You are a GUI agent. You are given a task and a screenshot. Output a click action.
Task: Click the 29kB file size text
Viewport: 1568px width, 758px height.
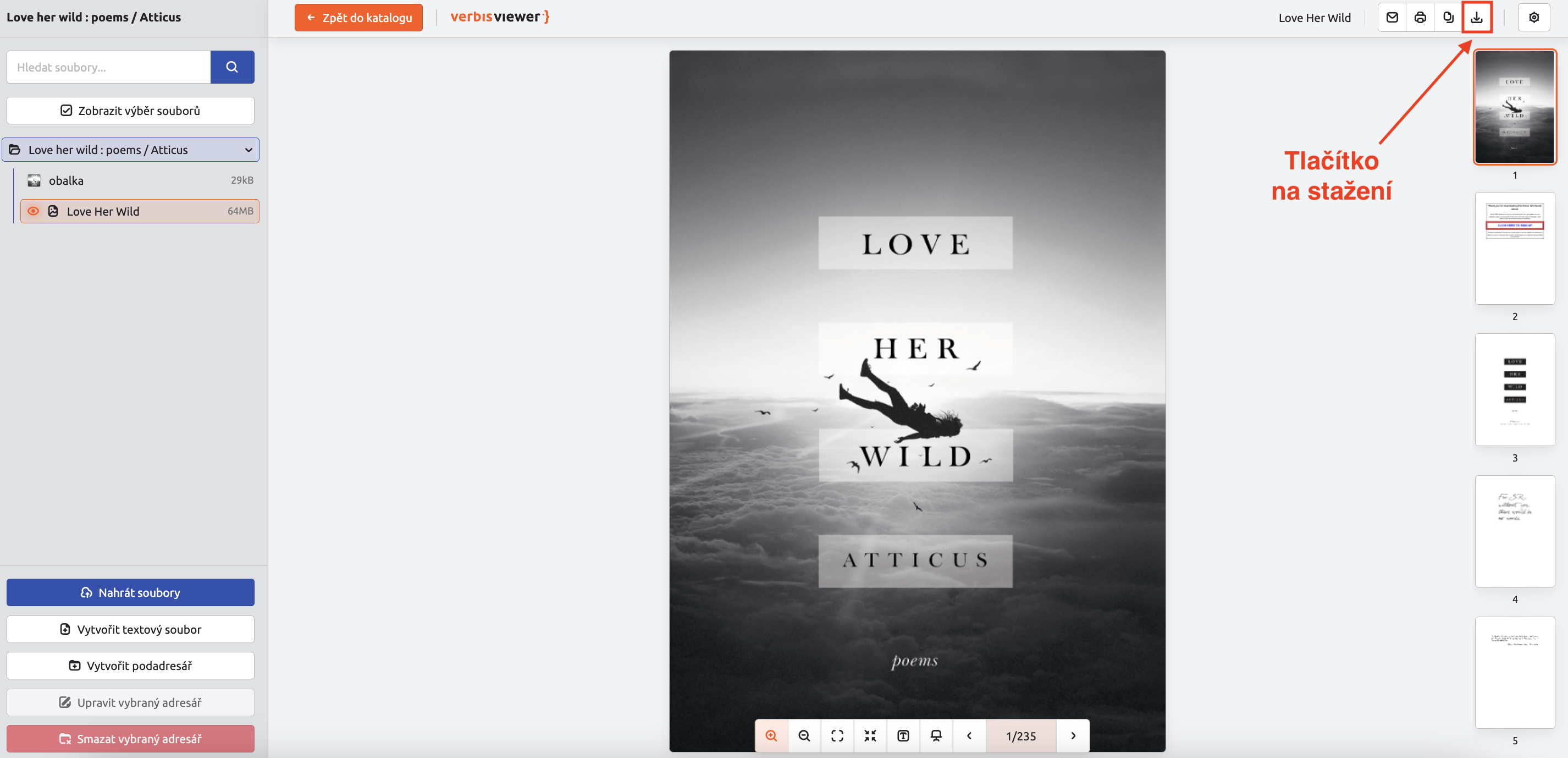tap(242, 180)
